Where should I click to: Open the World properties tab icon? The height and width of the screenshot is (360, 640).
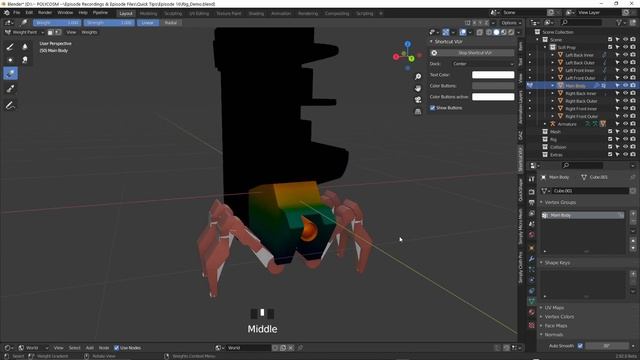tap(531, 235)
